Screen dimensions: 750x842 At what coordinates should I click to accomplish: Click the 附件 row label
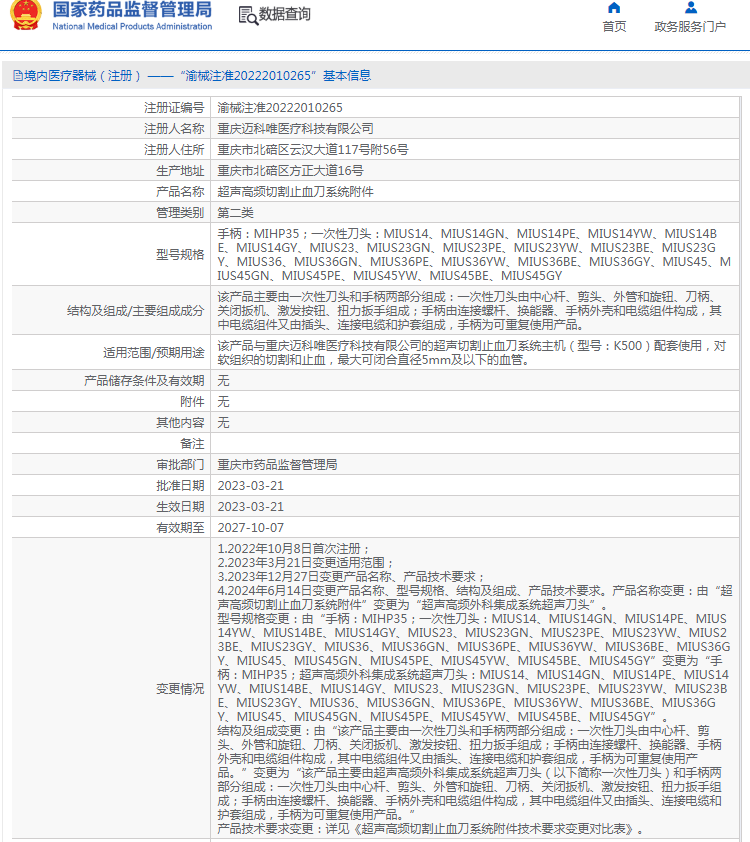pos(192,402)
